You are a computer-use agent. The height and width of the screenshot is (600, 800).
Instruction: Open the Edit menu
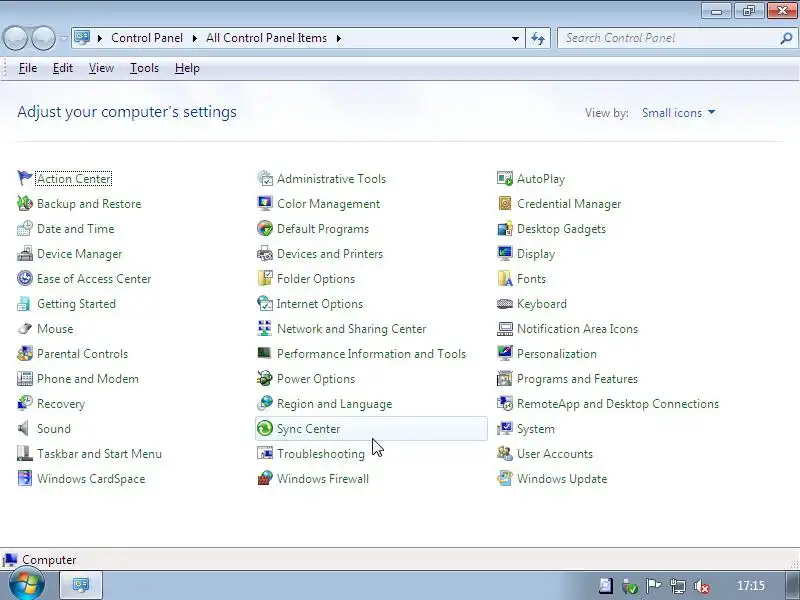pyautogui.click(x=63, y=68)
